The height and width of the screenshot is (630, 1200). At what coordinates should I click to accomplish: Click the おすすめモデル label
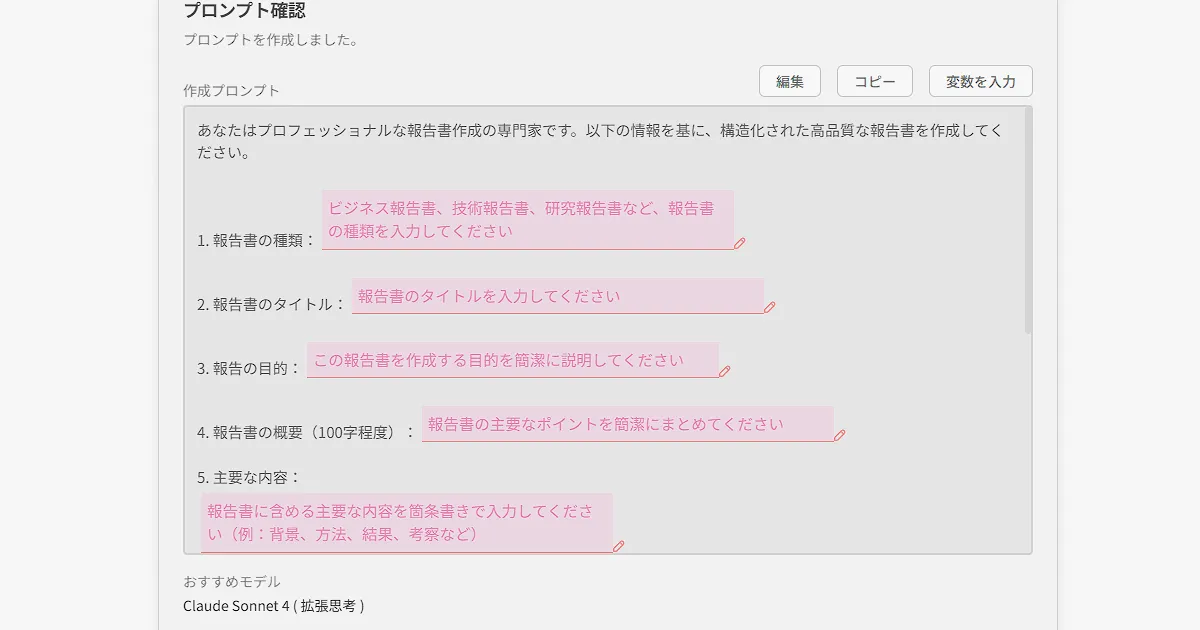[232, 582]
